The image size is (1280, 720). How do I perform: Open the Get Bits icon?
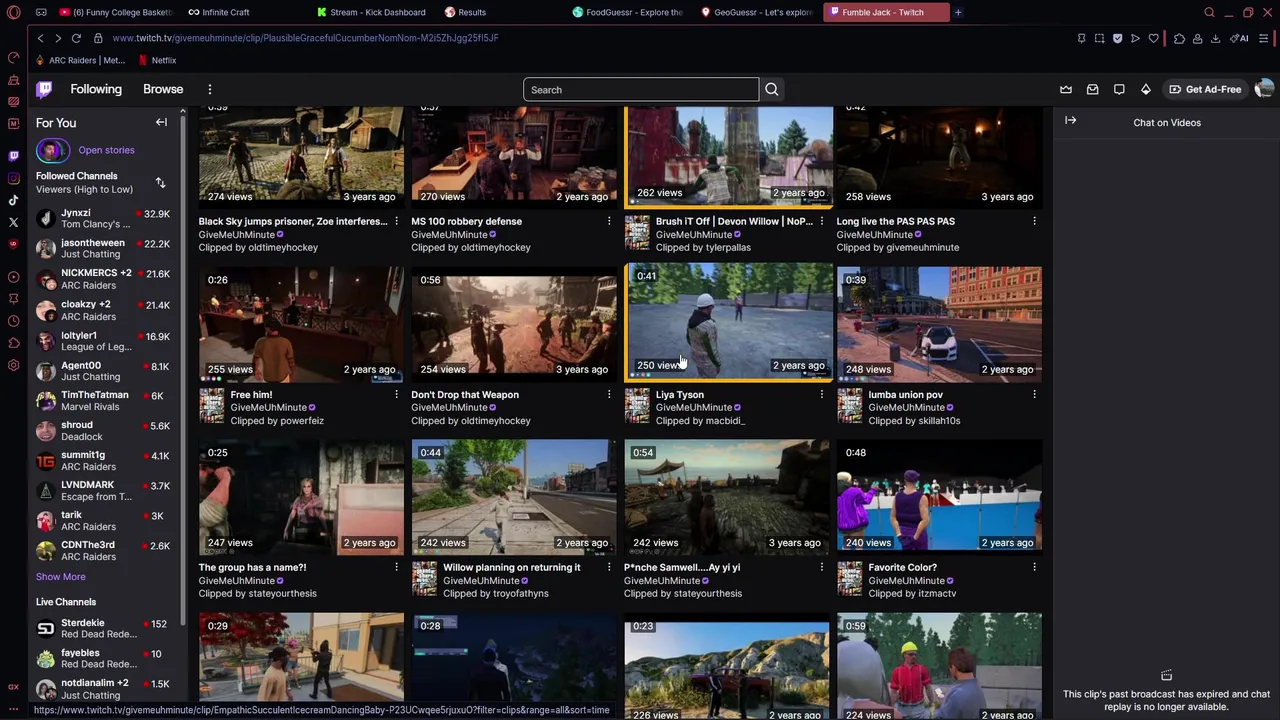tap(1146, 90)
